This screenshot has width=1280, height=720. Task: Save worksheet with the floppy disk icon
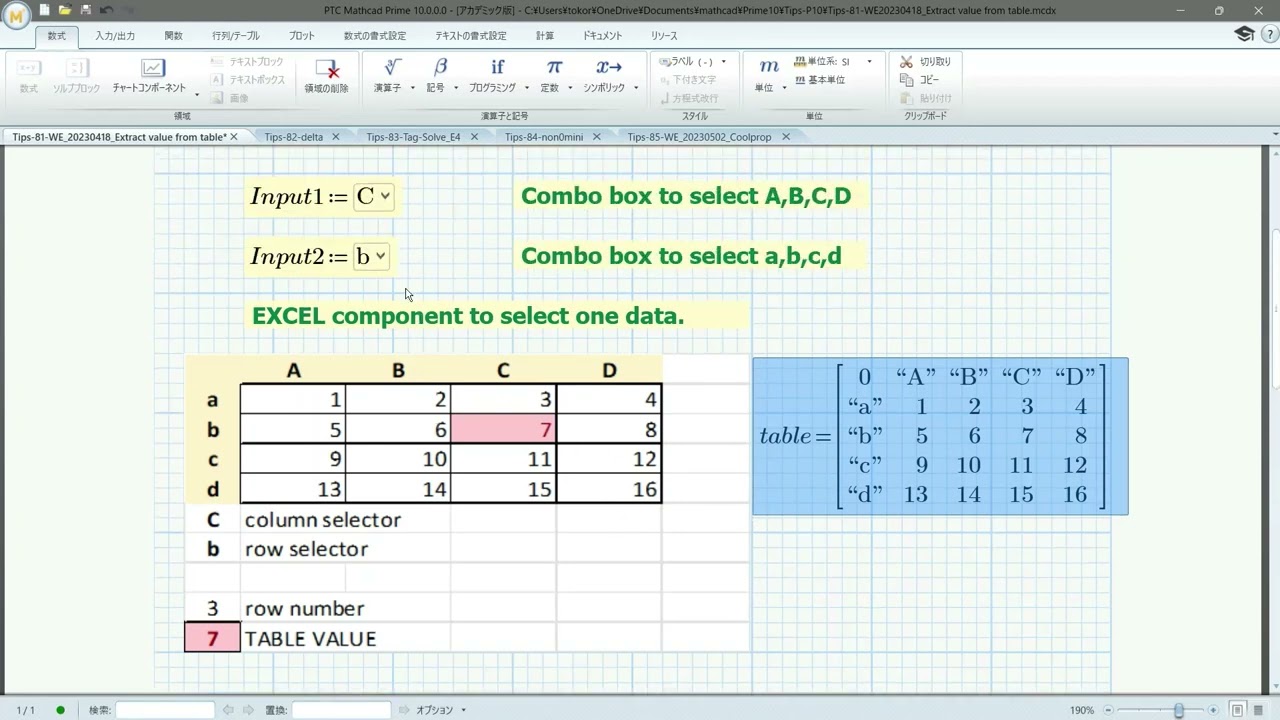pyautogui.click(x=86, y=10)
